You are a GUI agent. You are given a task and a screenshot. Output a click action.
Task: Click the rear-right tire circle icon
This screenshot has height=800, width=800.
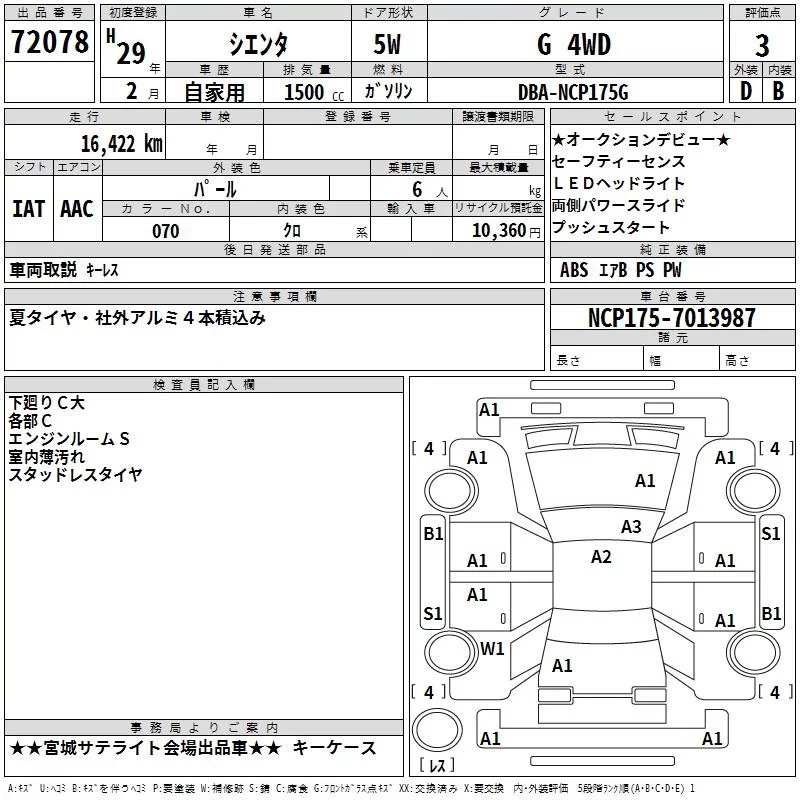click(753, 652)
